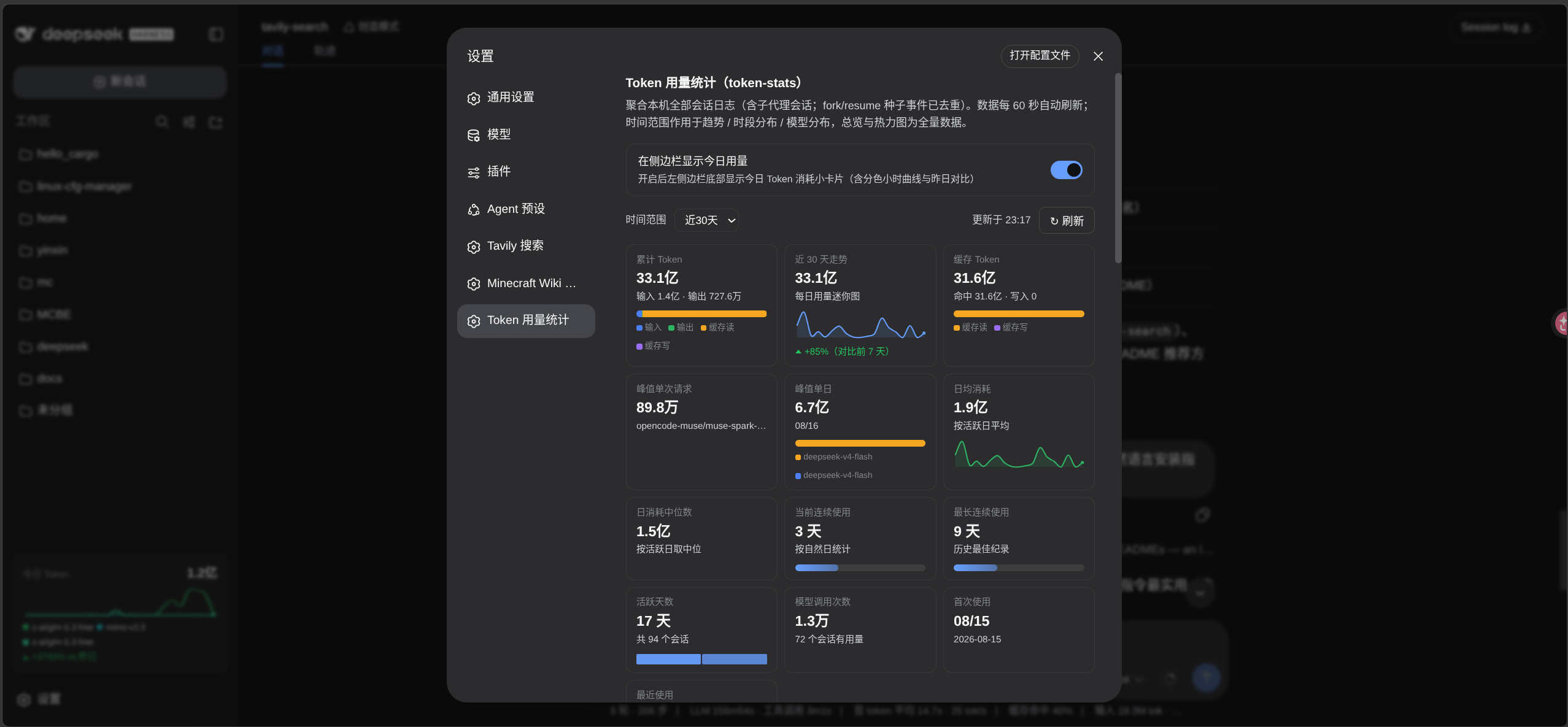
Task: Open the 通用设置 settings section
Action: (x=526, y=98)
